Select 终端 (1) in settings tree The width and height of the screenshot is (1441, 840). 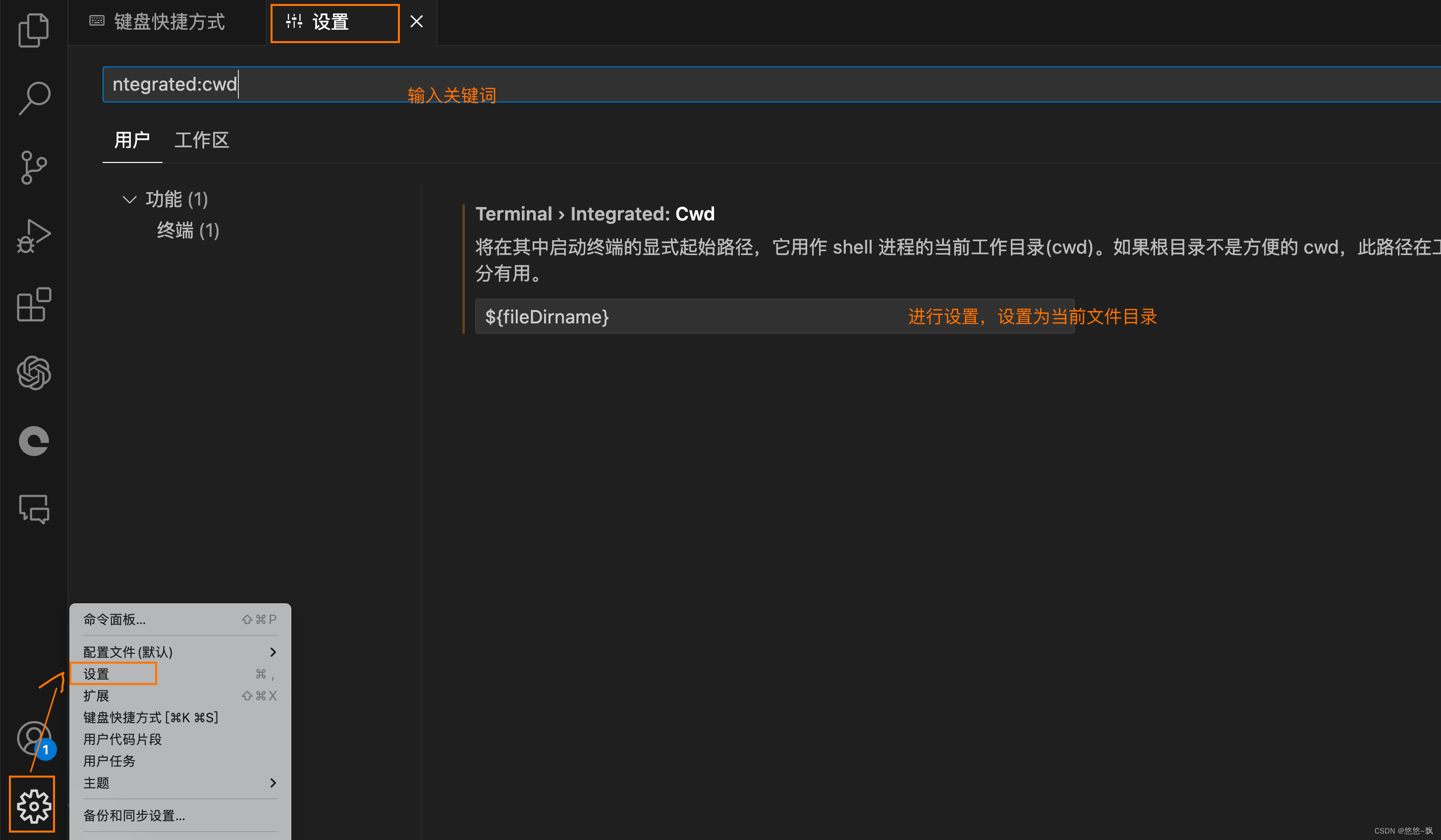click(188, 230)
